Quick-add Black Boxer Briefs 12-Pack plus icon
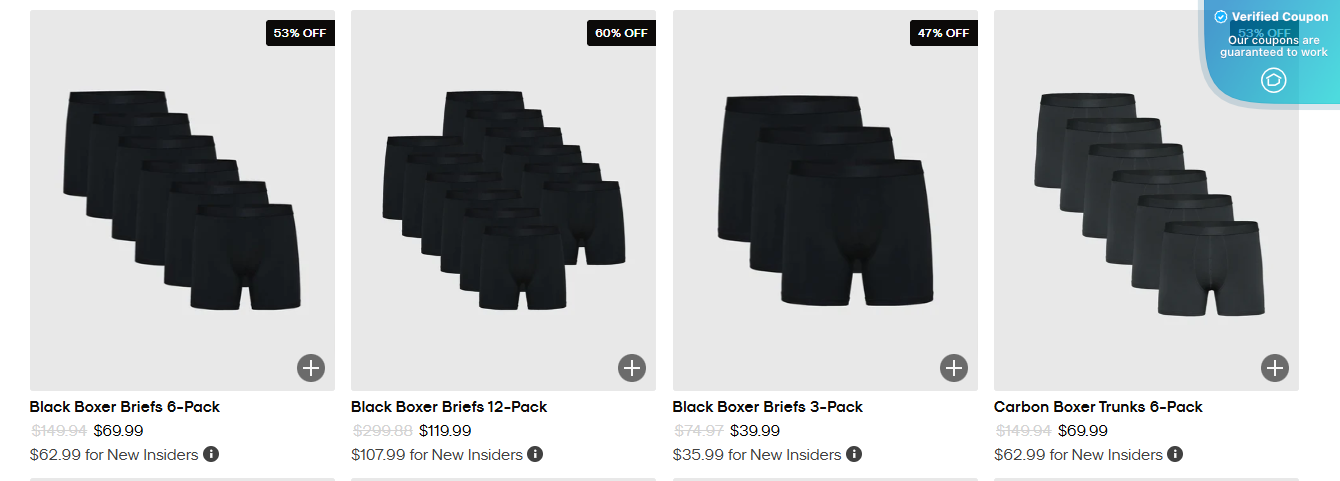 tap(632, 368)
